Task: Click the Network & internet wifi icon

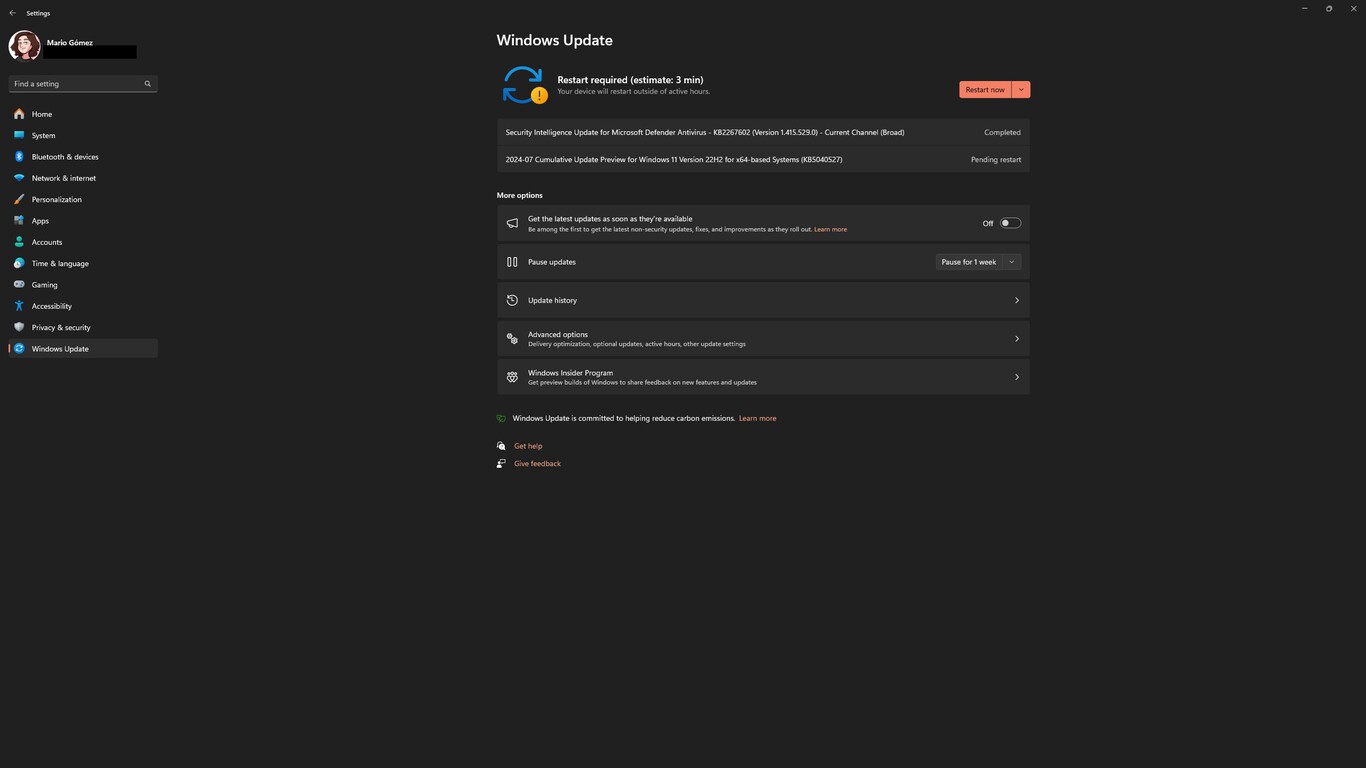Action: pos(19,178)
